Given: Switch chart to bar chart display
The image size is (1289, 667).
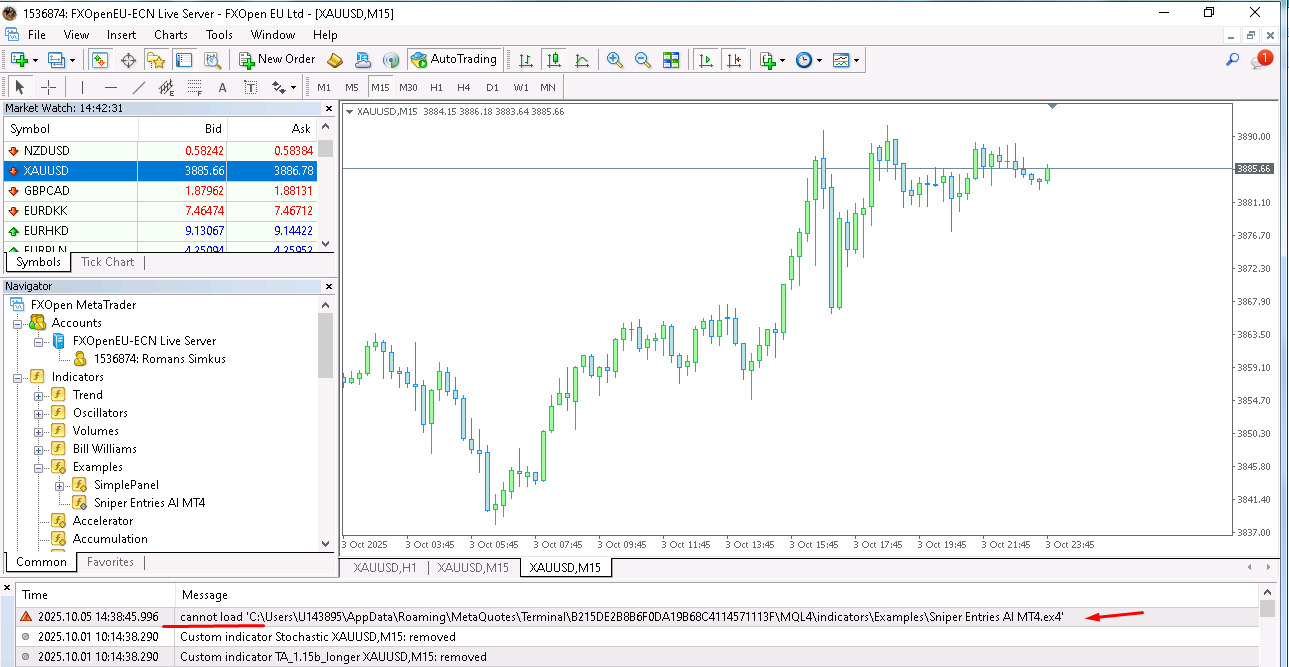Looking at the screenshot, I should 526,60.
